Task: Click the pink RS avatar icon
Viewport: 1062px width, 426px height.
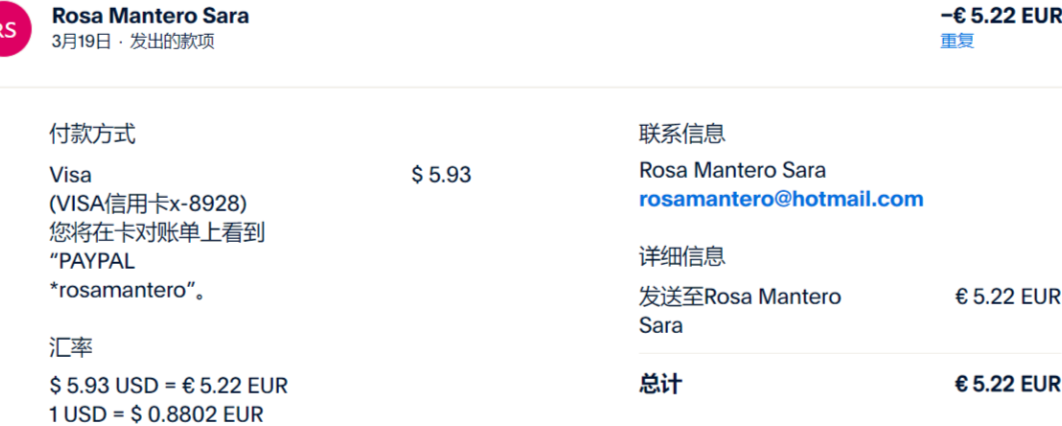Action: point(10,30)
